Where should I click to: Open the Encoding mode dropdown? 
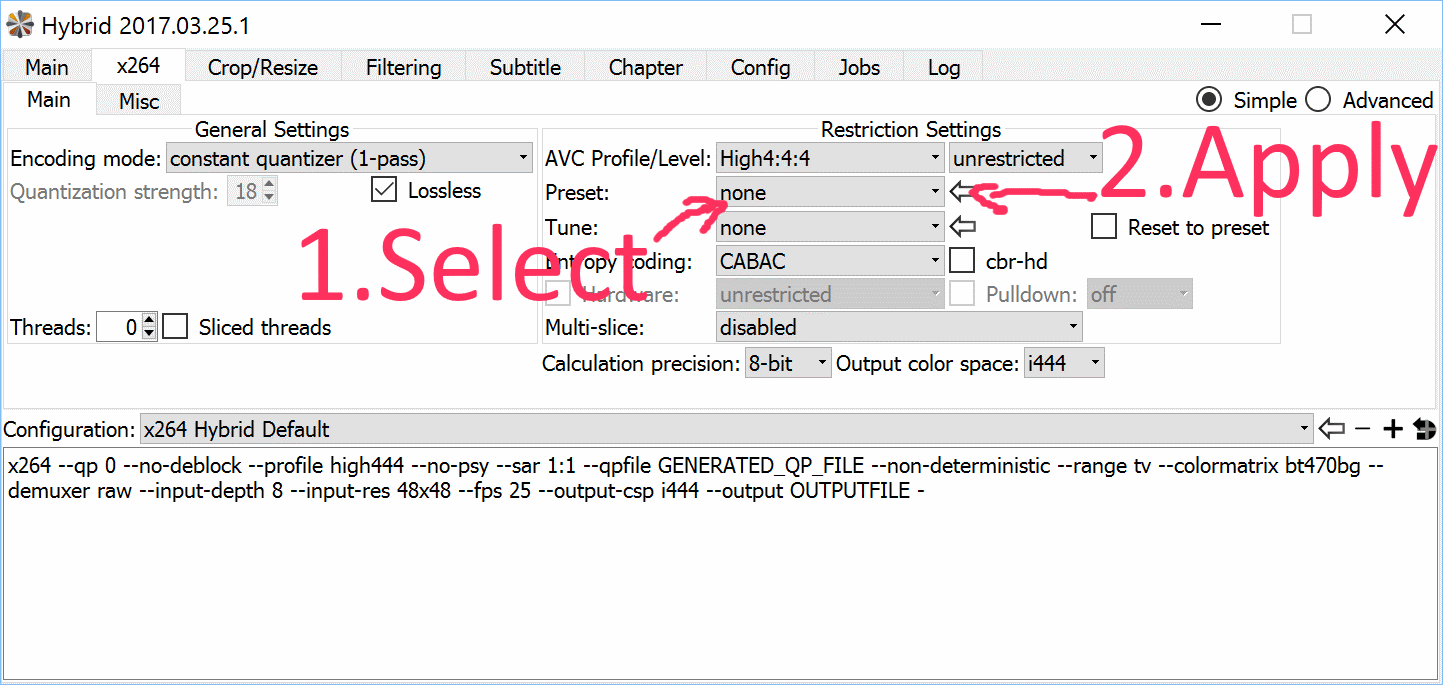click(x=349, y=158)
